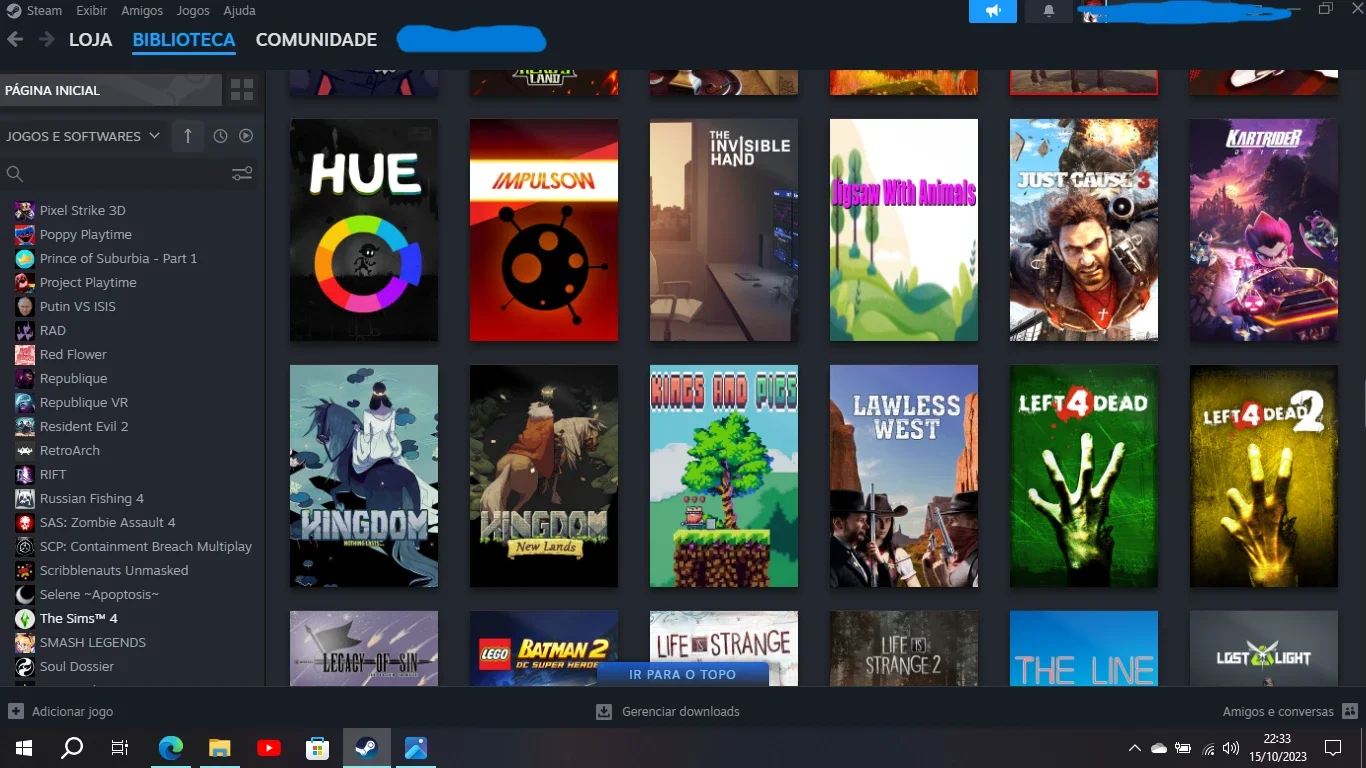This screenshot has width=1366, height=768.
Task: Open Windows taskbar search
Action: (72, 747)
